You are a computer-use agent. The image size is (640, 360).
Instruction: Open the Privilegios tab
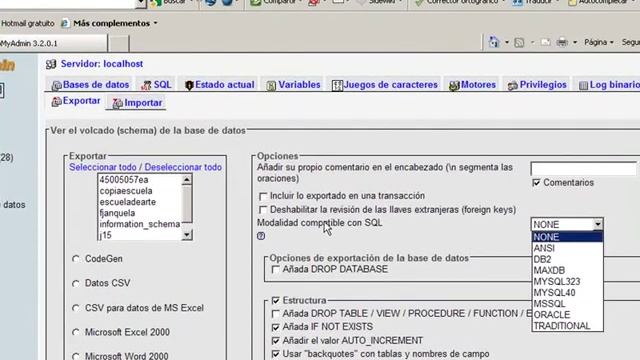pyautogui.click(x=537, y=84)
